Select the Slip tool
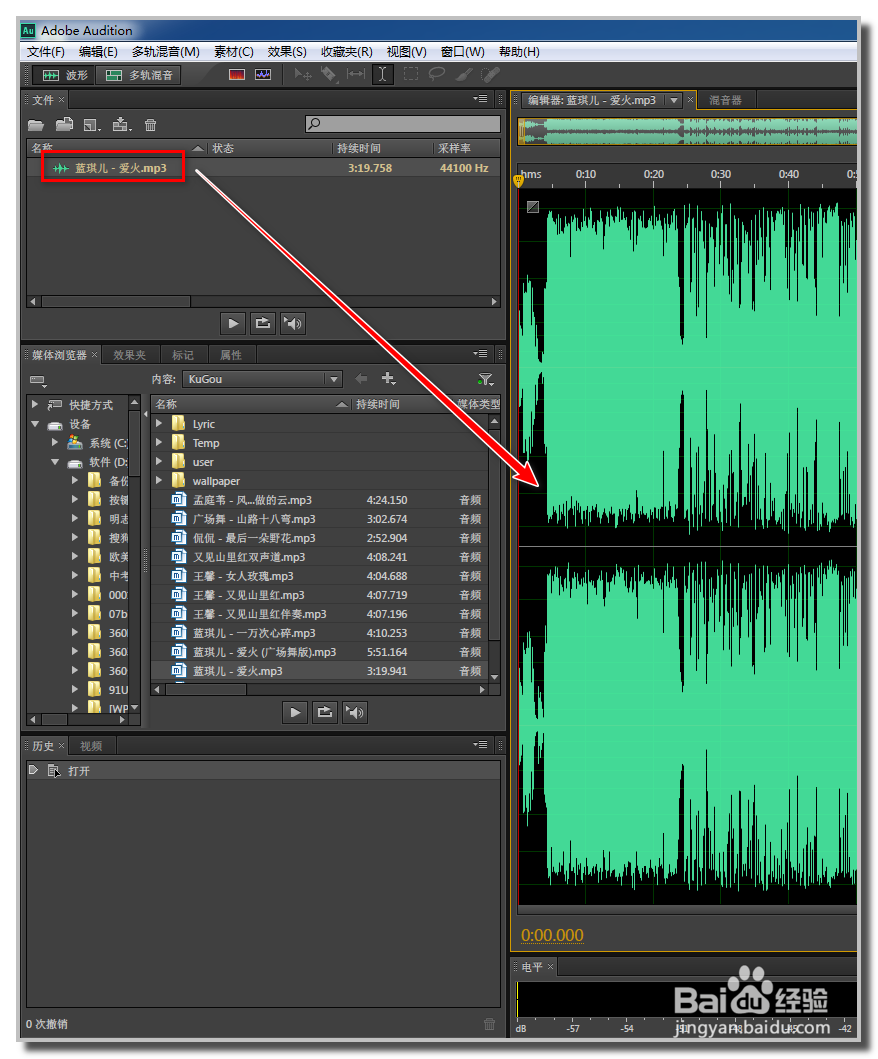Viewport: 878px width, 1059px height. 355,74
